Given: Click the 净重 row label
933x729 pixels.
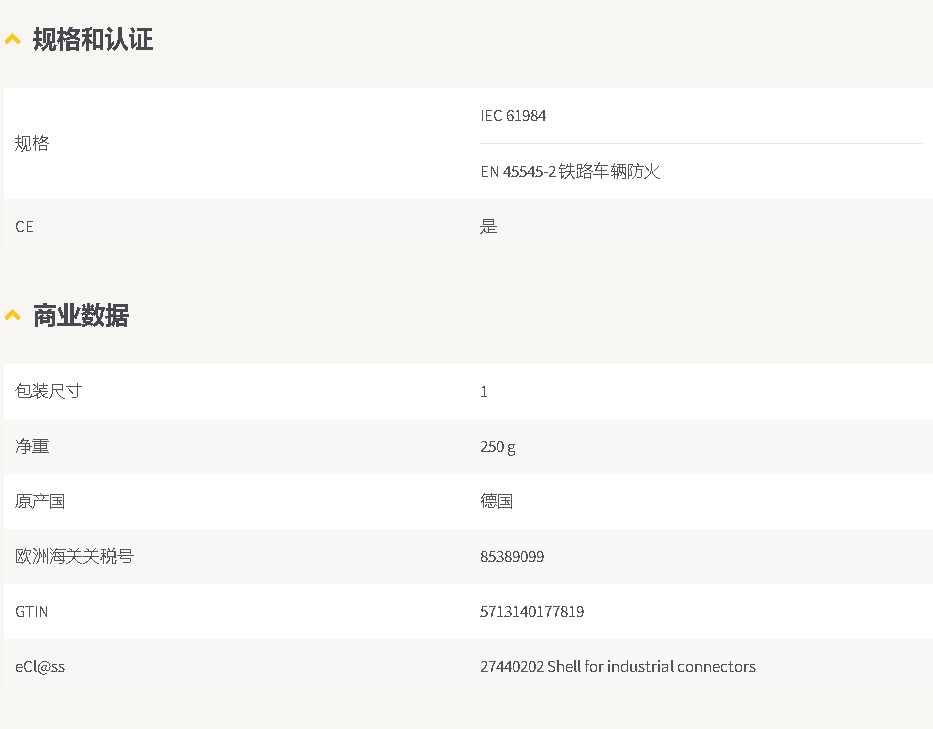Looking at the screenshot, I should 32,446.
